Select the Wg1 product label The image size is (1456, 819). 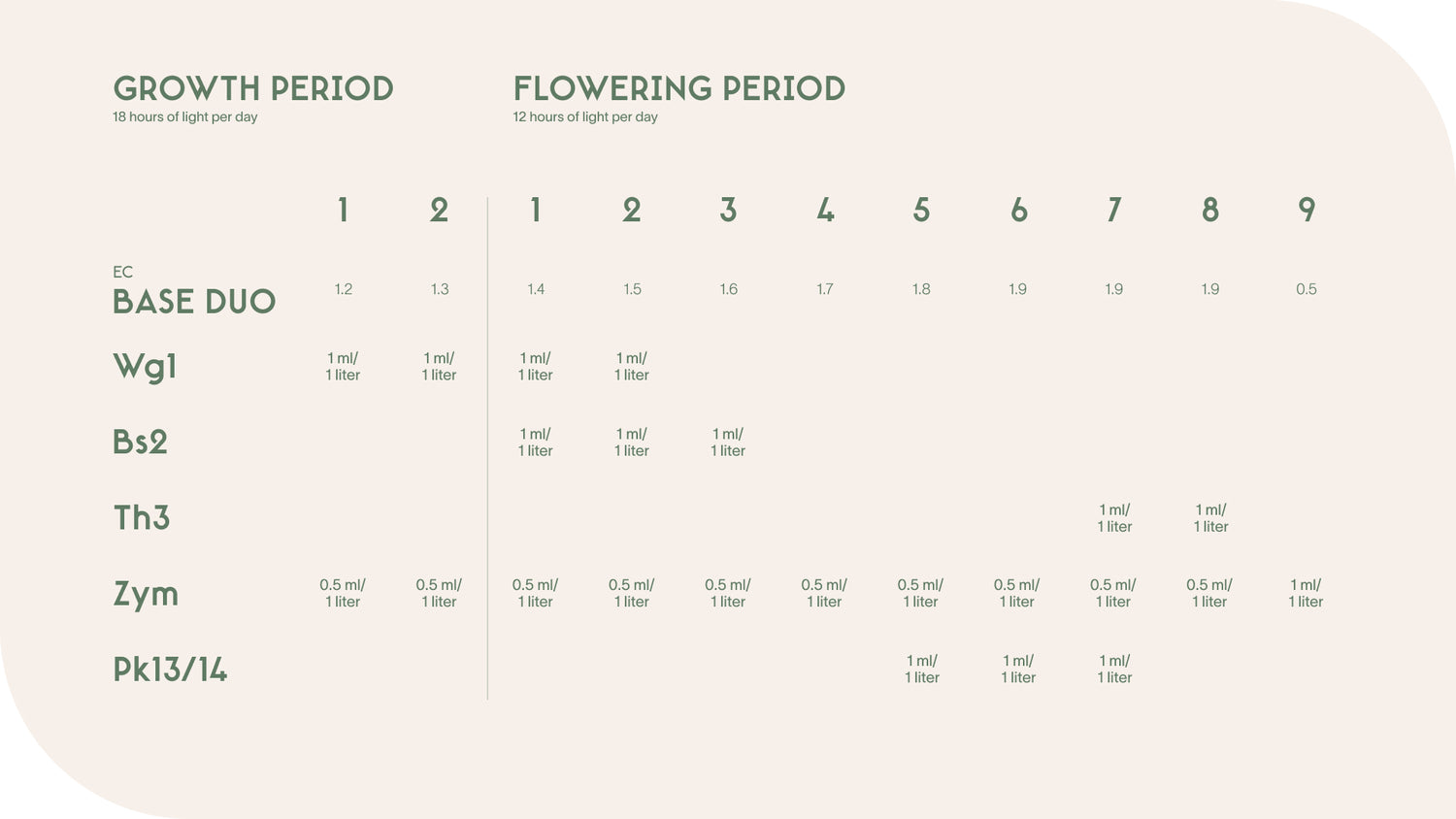145,368
